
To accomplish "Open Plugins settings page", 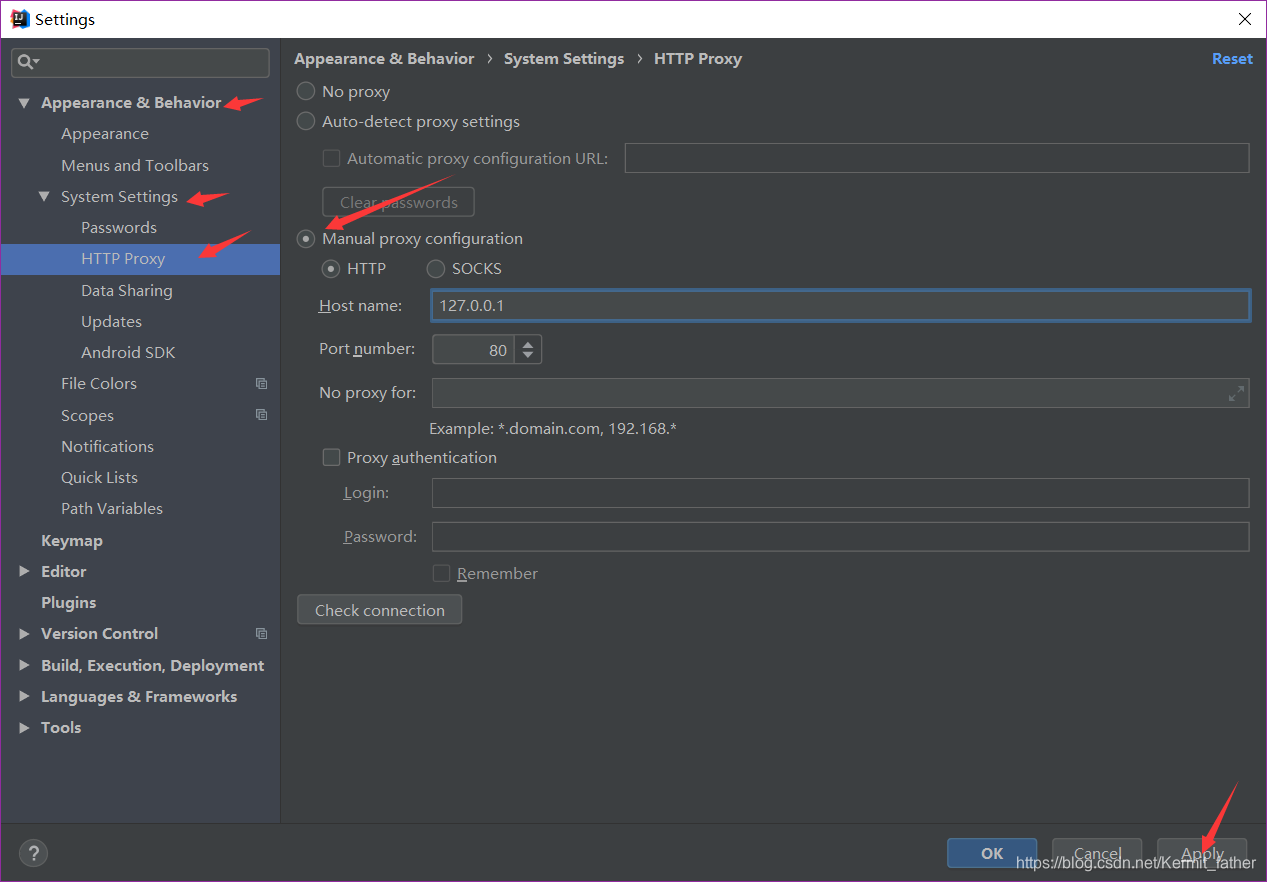I will [x=69, y=602].
